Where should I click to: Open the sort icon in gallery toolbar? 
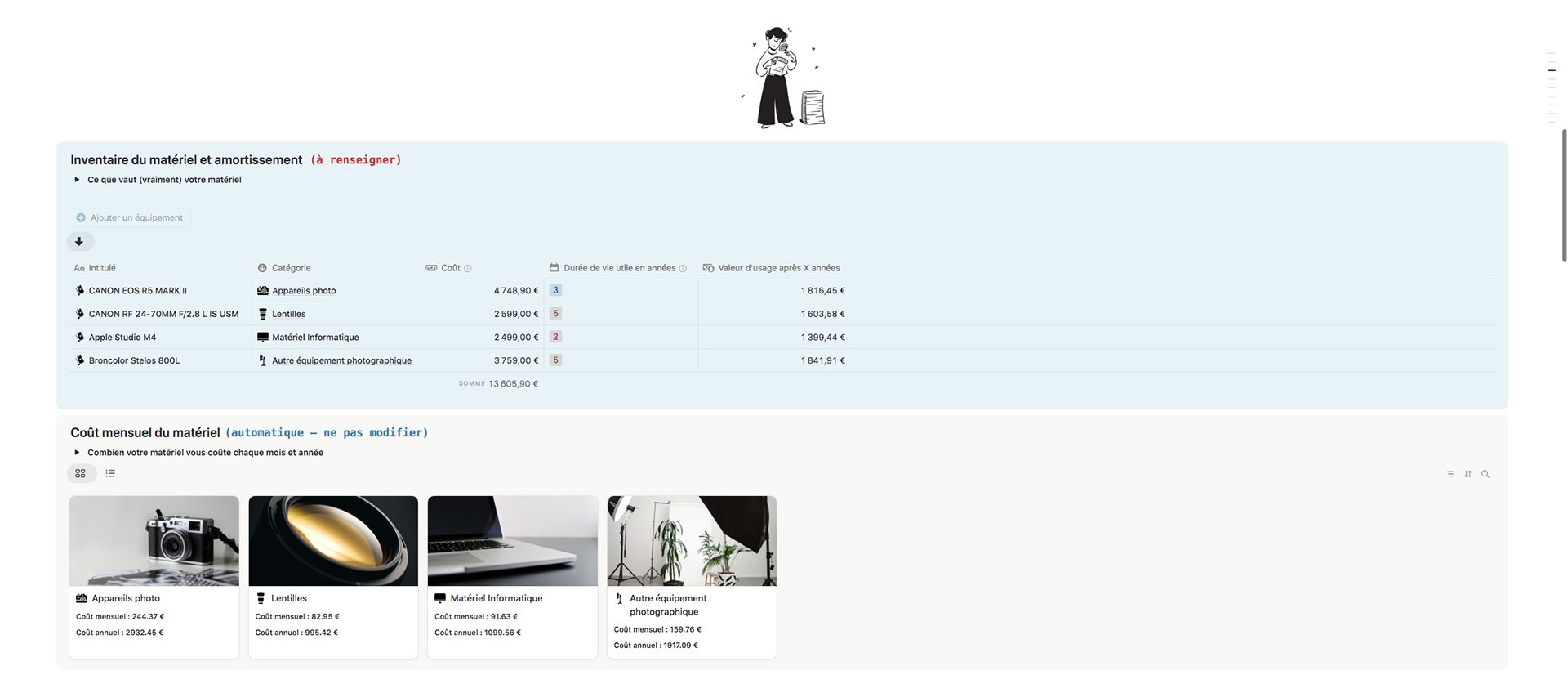1468,474
